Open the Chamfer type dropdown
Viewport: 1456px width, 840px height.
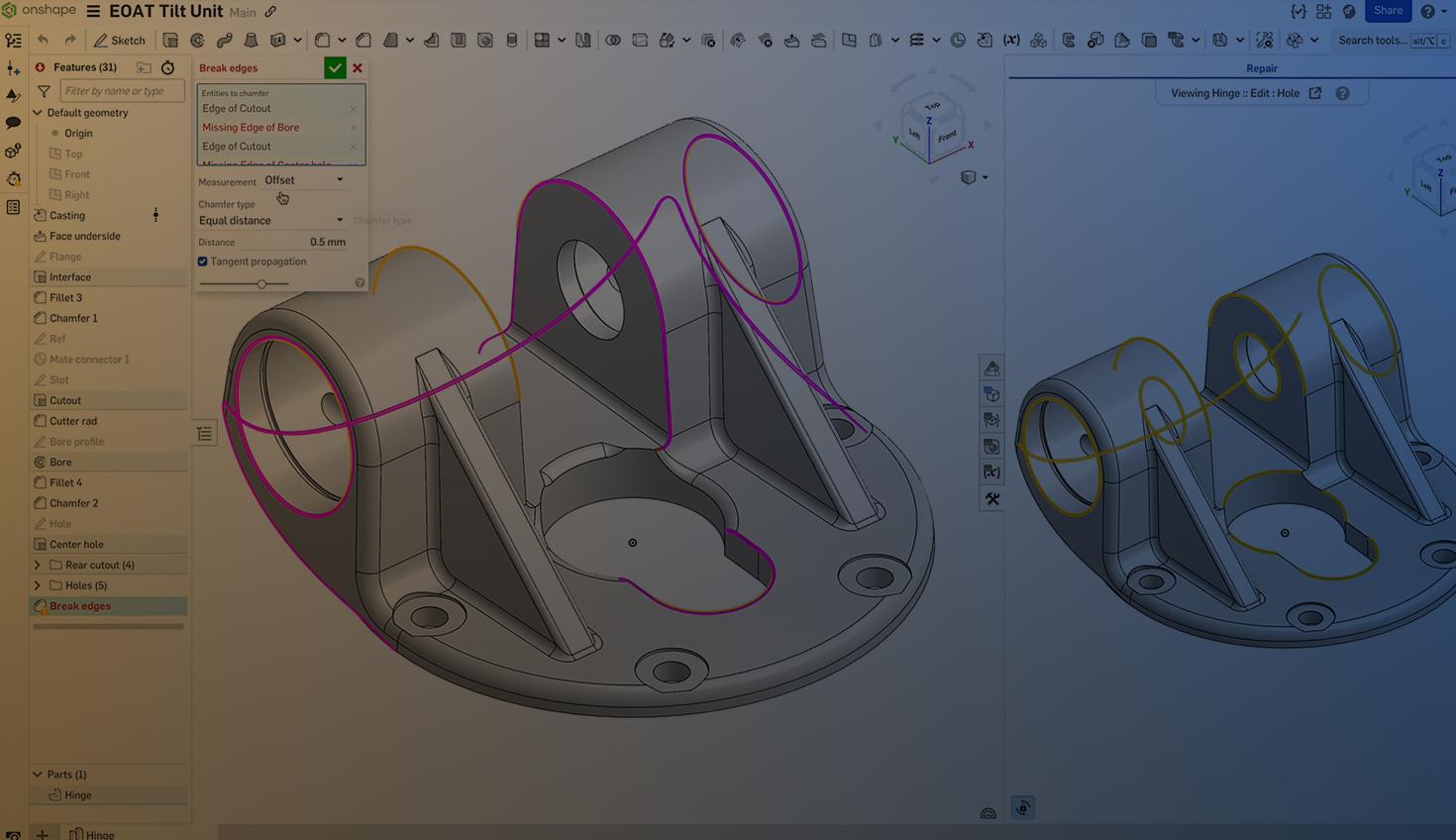(x=270, y=221)
